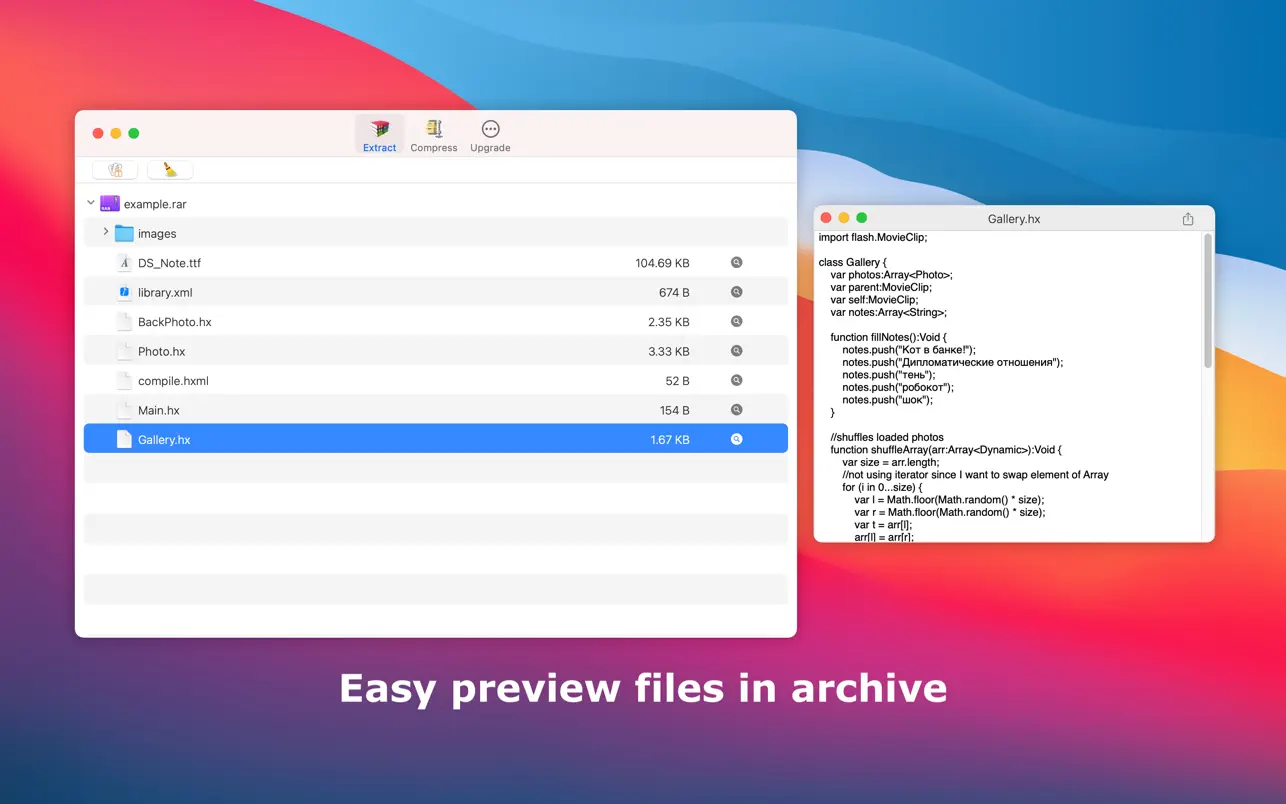Screen dimensions: 1286x804
Task: Click magnifier icon on Photo.hx row
Action: pyautogui.click(x=736, y=351)
